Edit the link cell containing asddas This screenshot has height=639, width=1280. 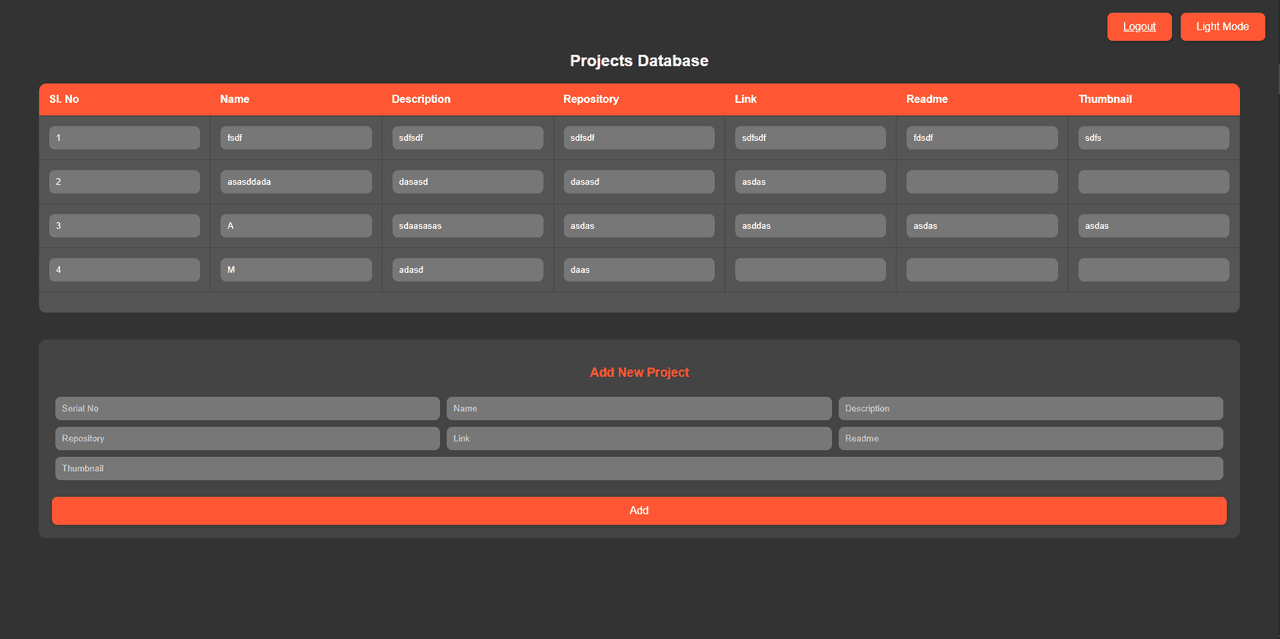coord(810,226)
